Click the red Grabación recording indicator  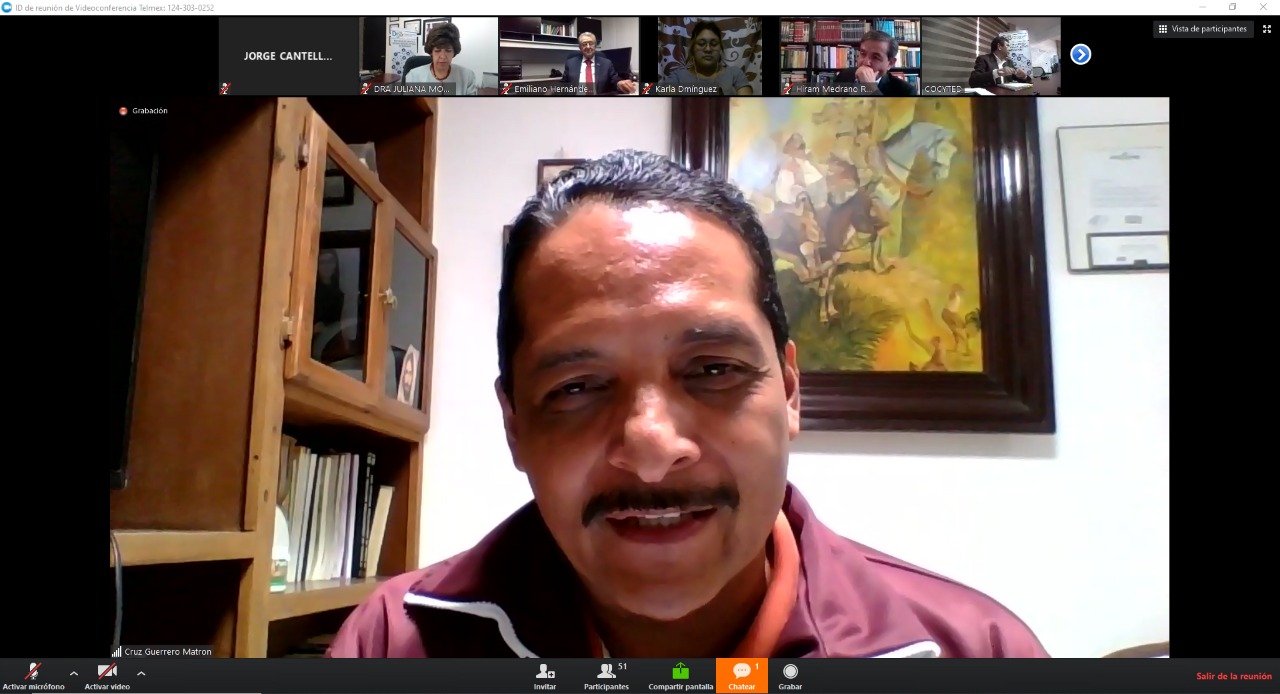(x=124, y=111)
